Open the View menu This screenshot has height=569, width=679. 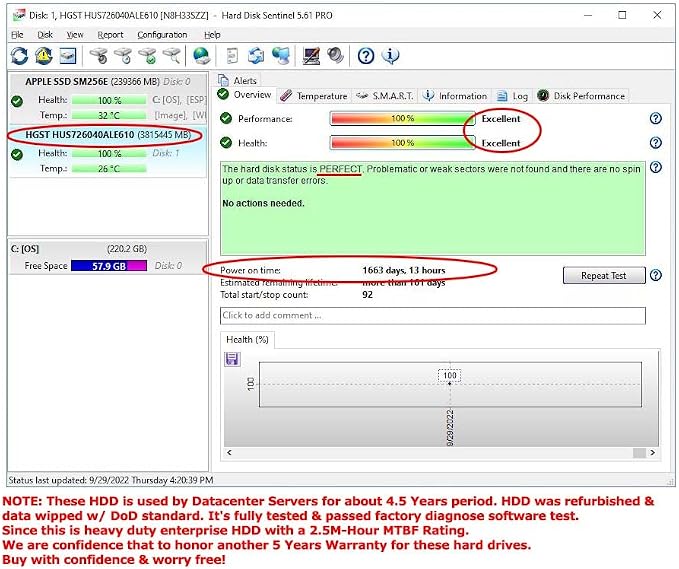click(74, 35)
